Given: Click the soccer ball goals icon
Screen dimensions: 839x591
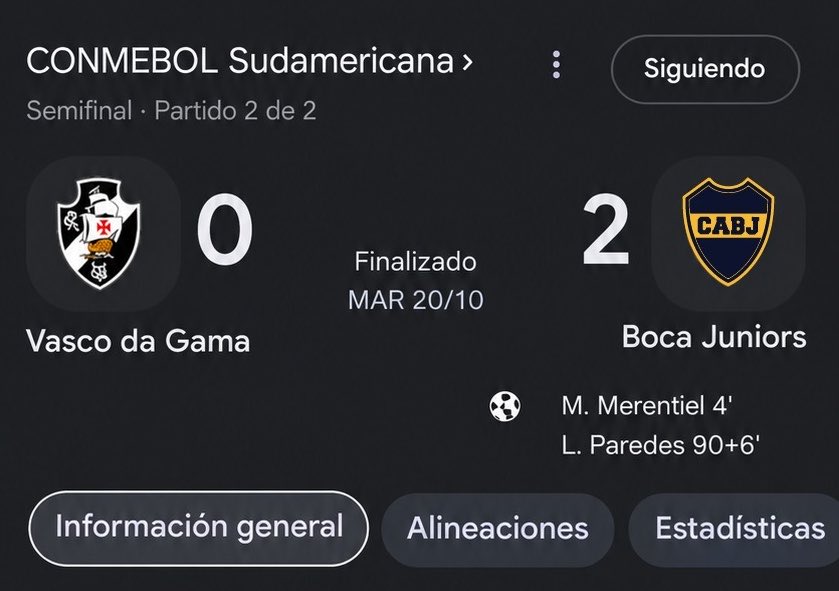Looking at the screenshot, I should [505, 407].
